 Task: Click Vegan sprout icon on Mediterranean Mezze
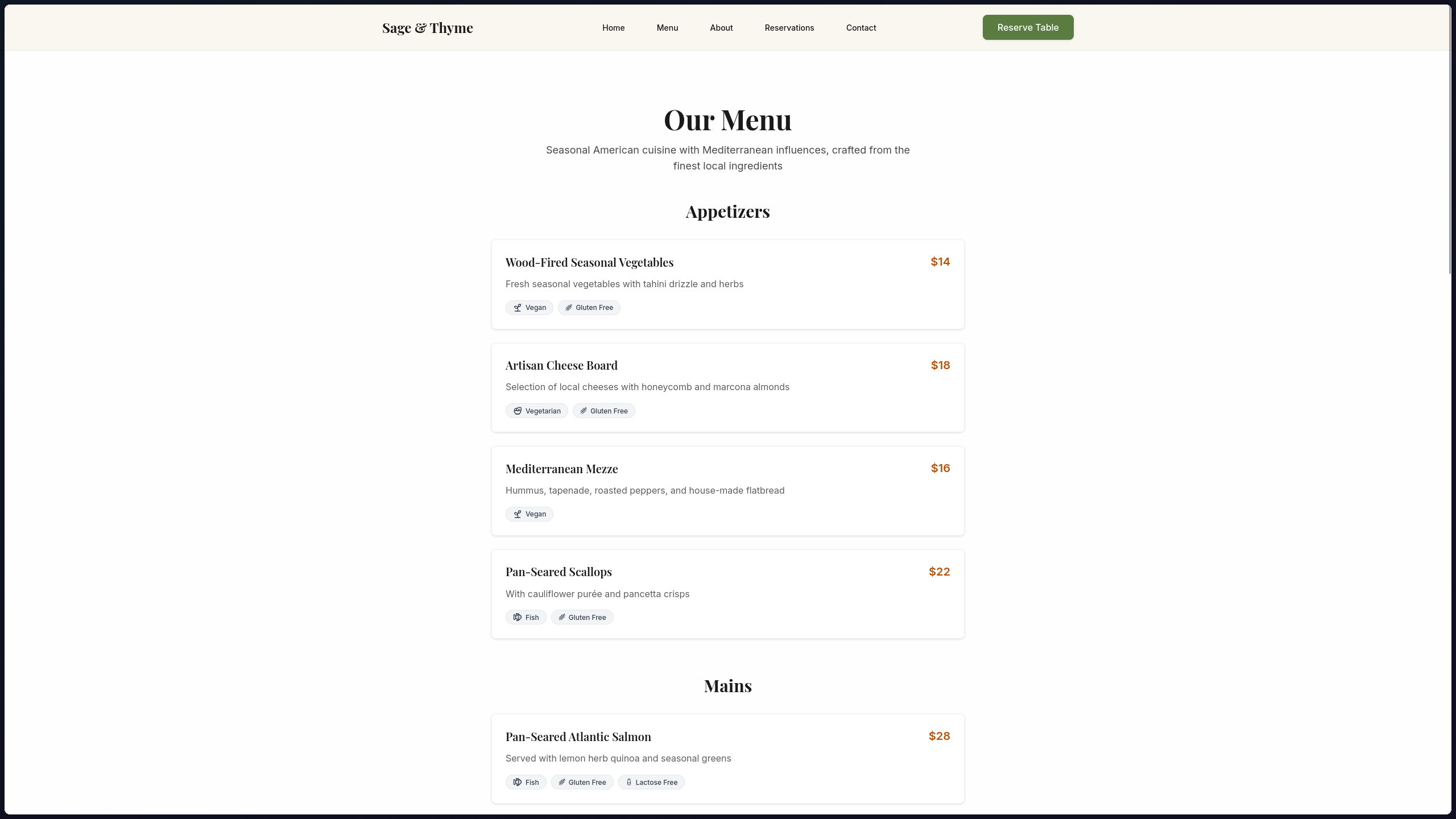(517, 514)
